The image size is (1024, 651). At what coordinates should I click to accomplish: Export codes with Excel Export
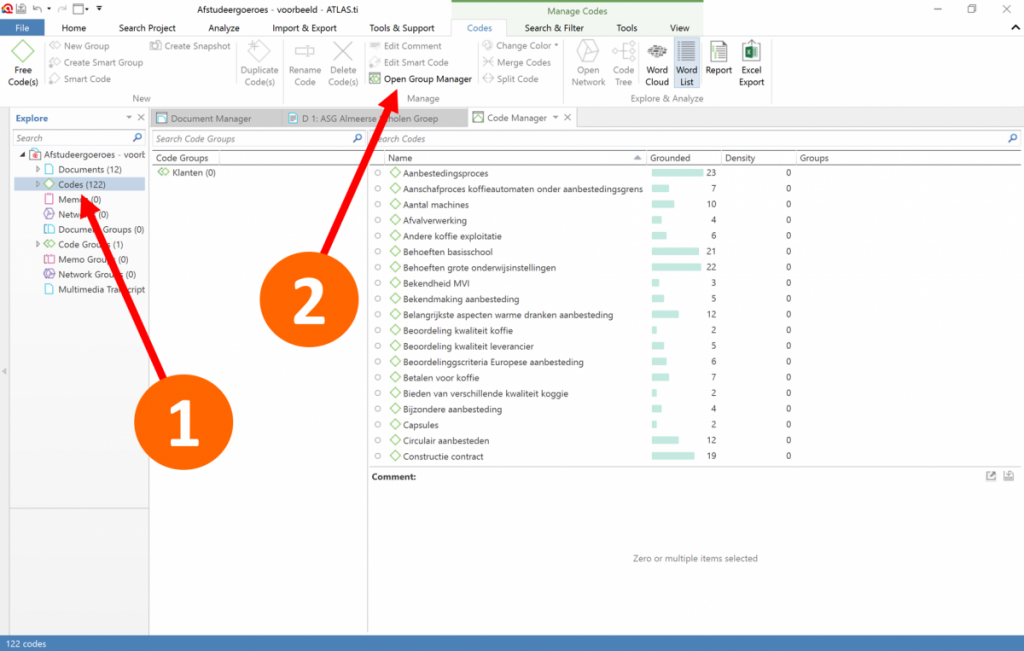pos(751,62)
